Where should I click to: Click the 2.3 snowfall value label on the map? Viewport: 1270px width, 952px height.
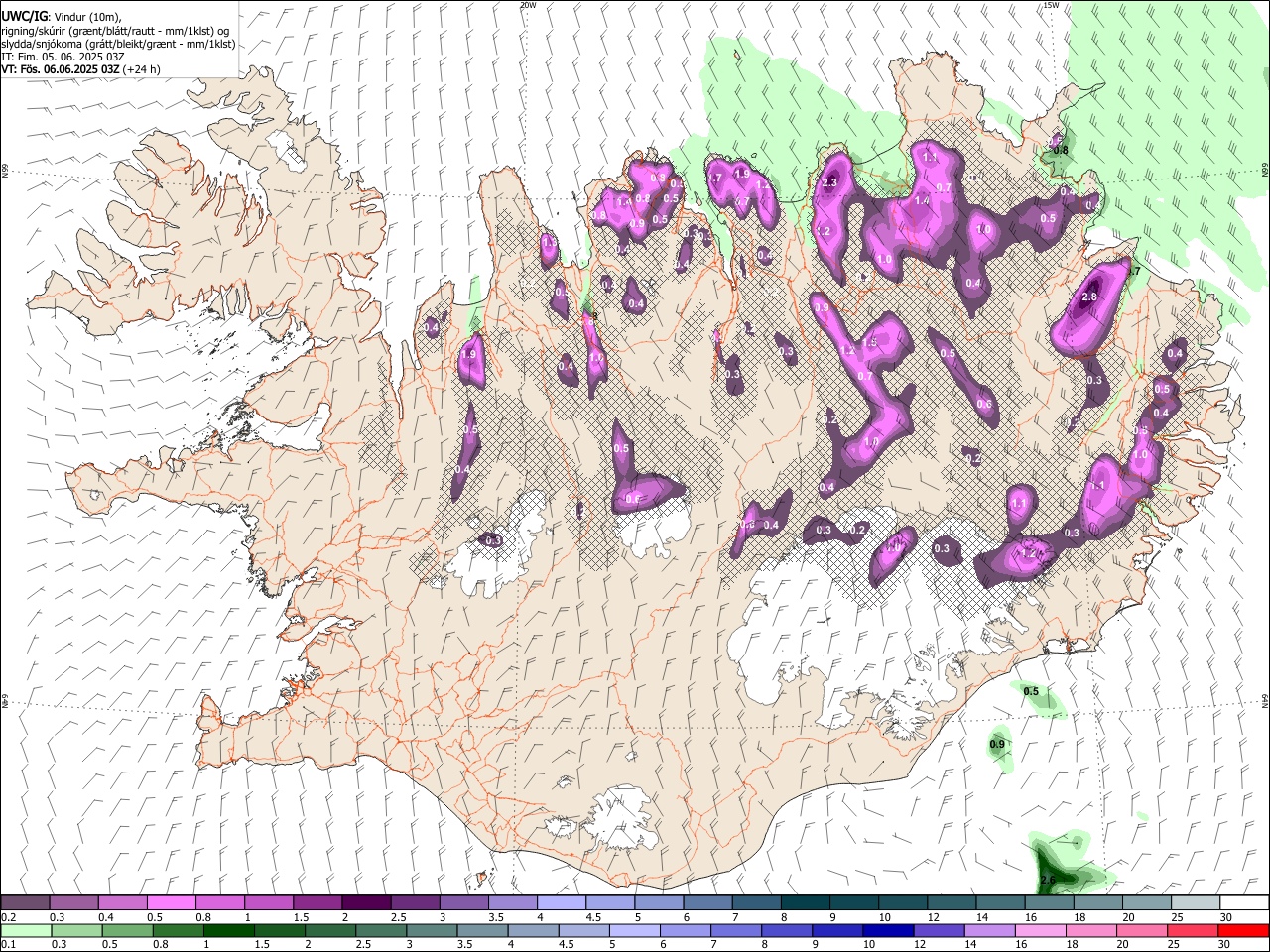[x=830, y=182]
